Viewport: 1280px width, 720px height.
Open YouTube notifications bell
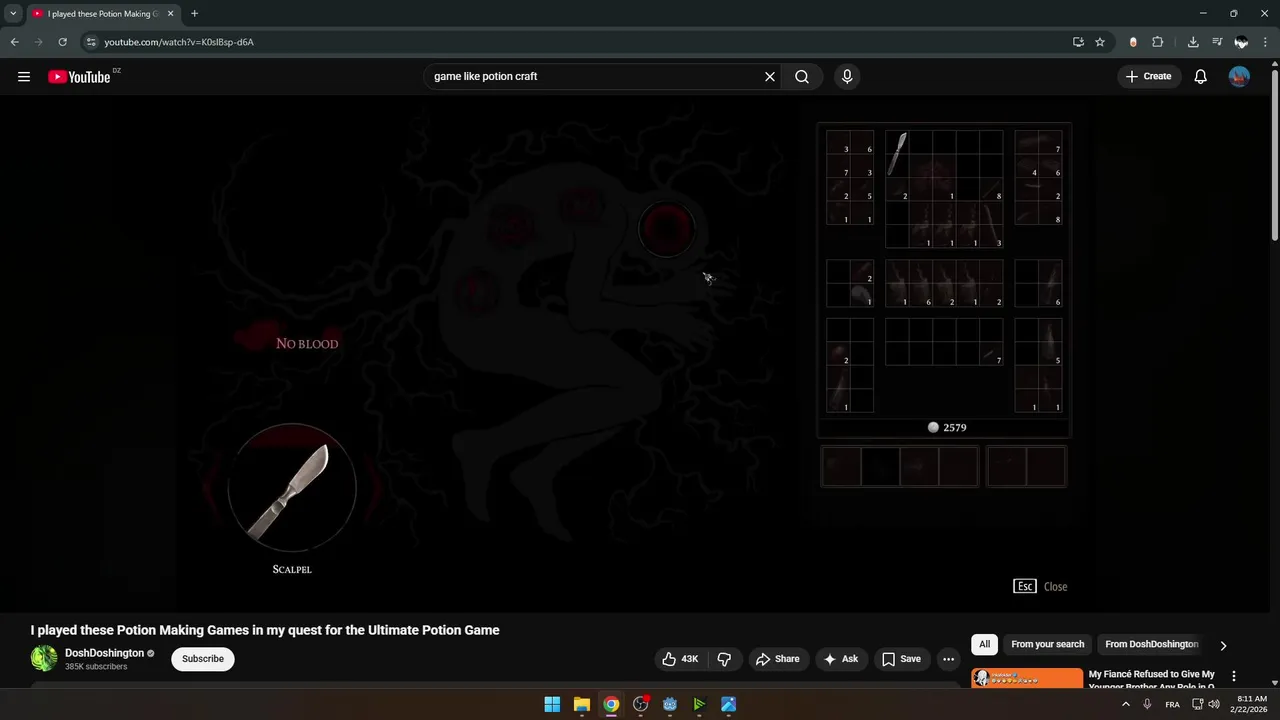point(1201,76)
